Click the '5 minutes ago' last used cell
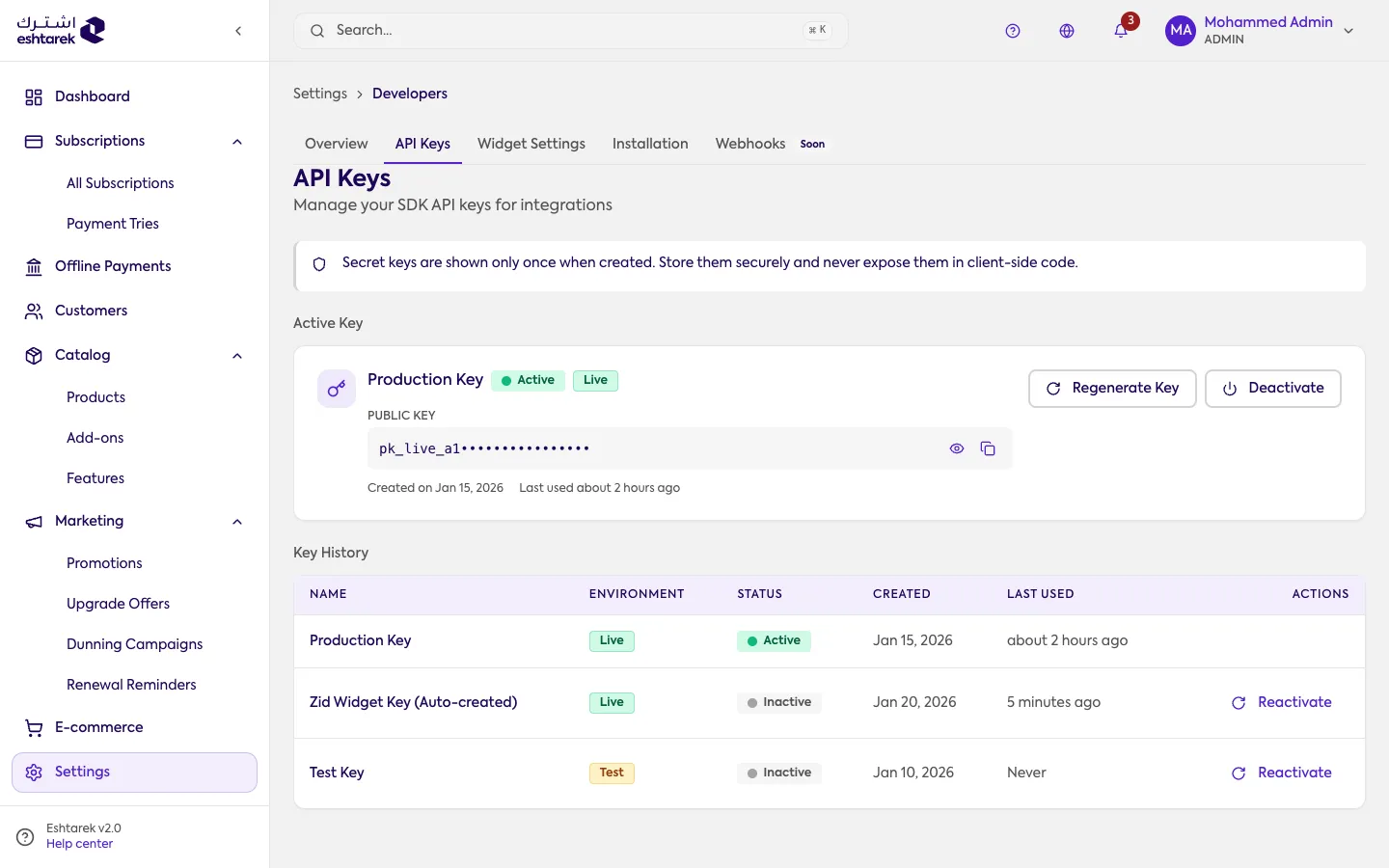This screenshot has height=868, width=1389. click(1053, 702)
